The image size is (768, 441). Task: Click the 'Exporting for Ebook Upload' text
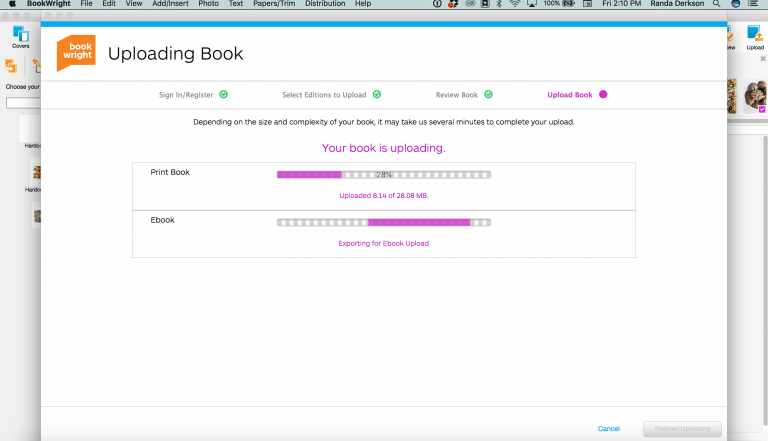coord(384,244)
